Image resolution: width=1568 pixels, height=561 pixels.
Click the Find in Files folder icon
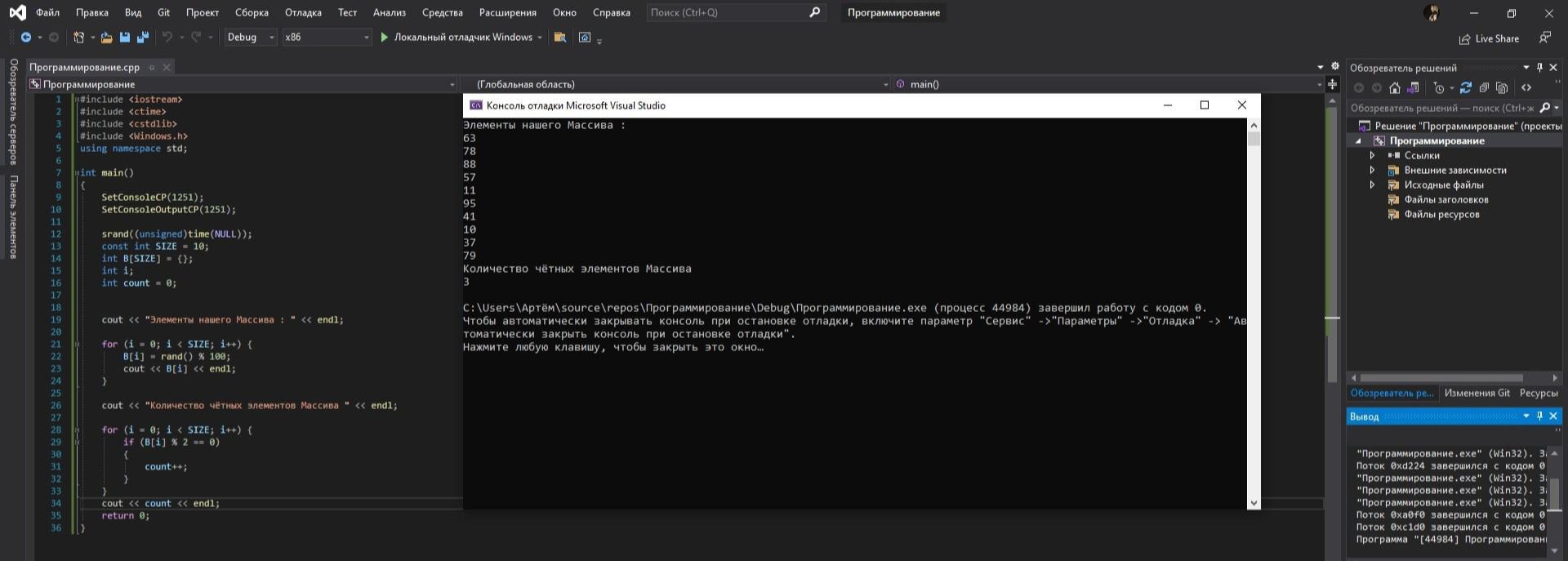[560, 38]
